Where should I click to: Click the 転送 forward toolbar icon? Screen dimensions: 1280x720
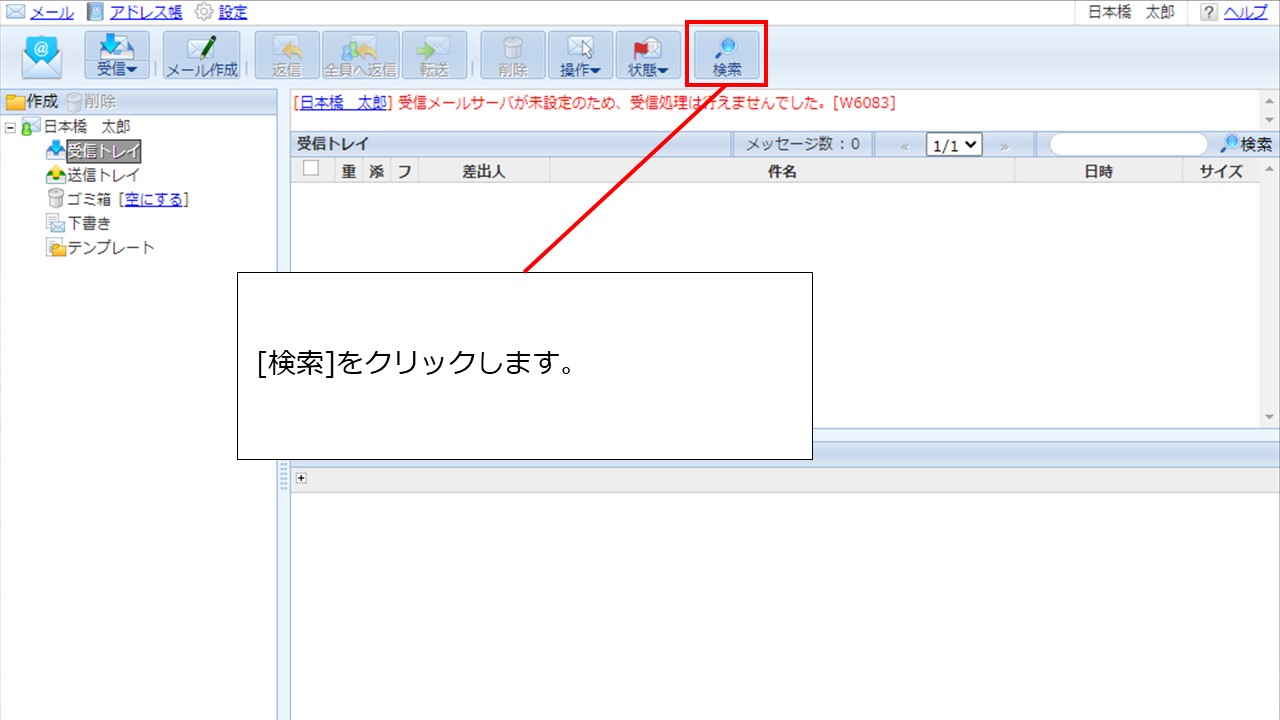coord(433,55)
